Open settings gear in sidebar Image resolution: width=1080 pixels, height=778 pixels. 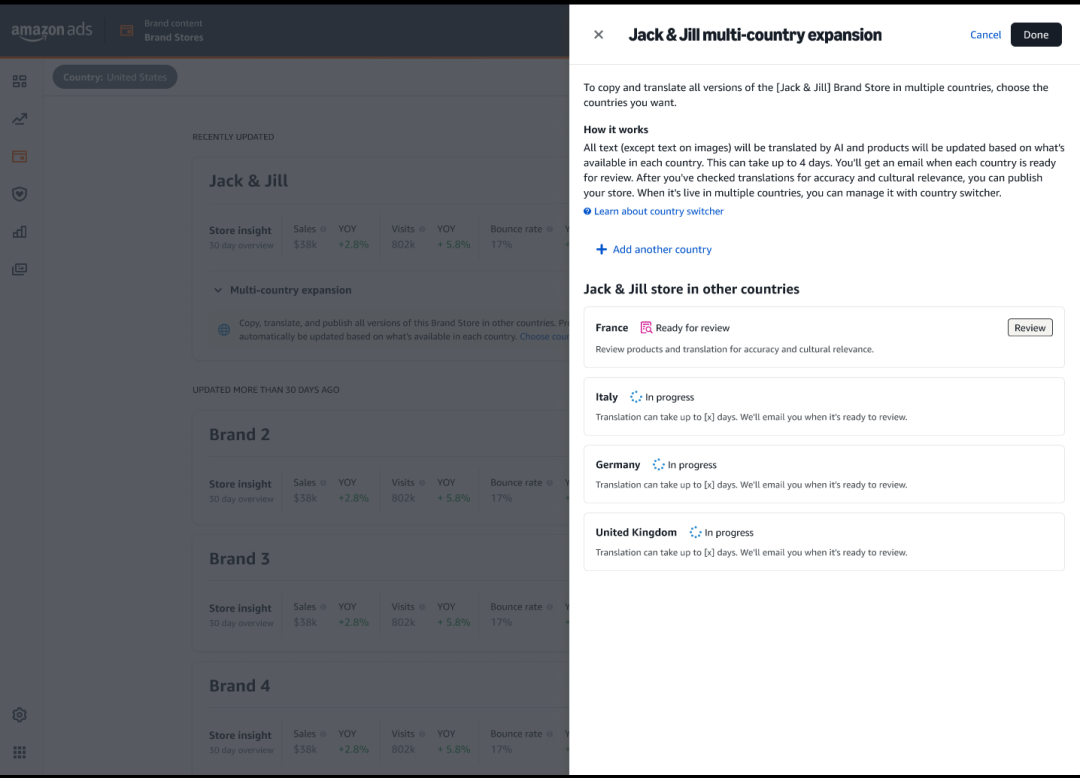pyautogui.click(x=20, y=715)
